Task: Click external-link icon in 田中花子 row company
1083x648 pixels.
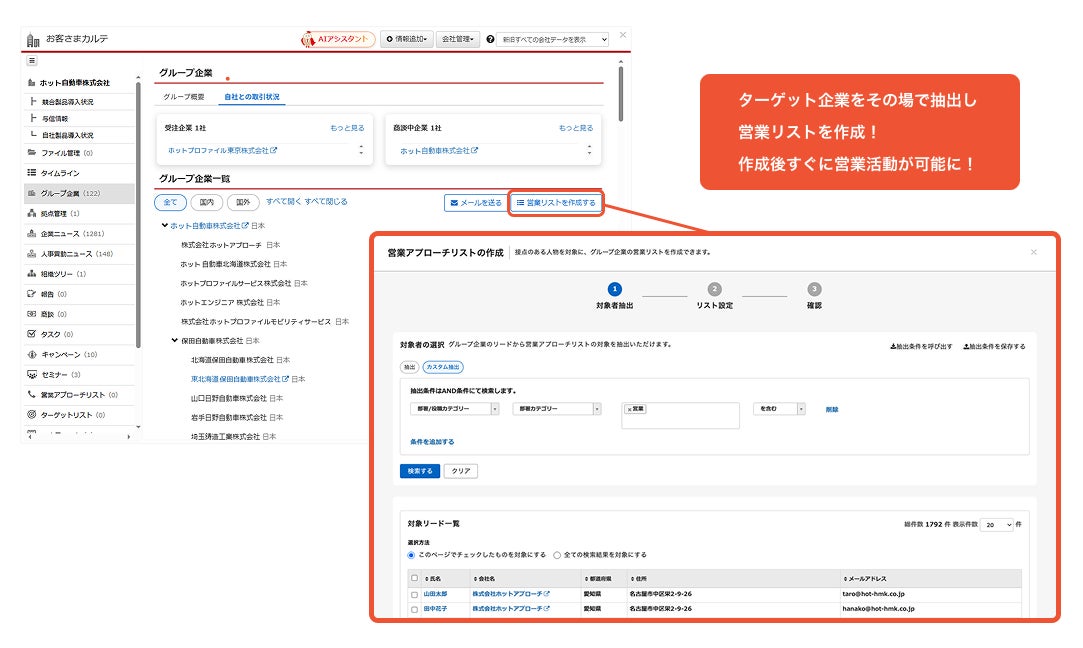Action: point(547,609)
